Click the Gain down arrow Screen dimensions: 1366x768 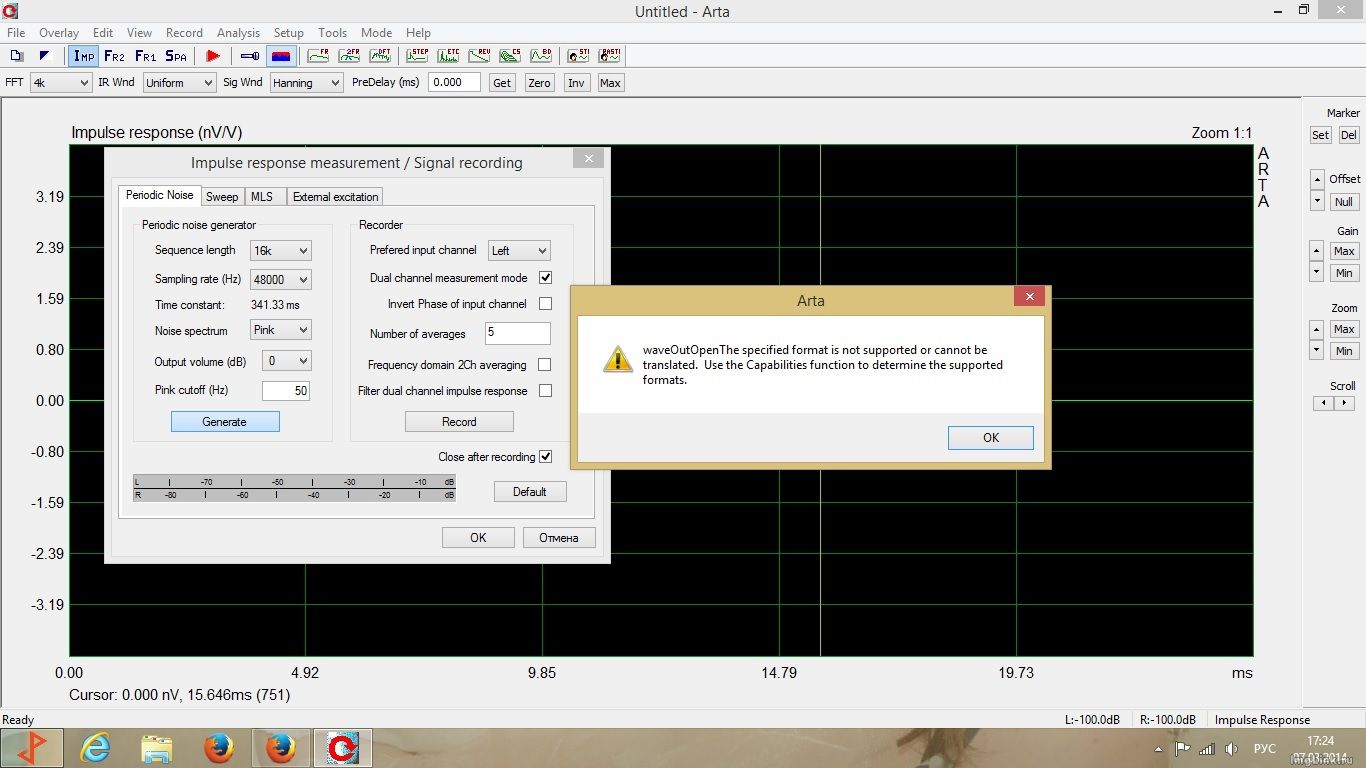click(1317, 273)
